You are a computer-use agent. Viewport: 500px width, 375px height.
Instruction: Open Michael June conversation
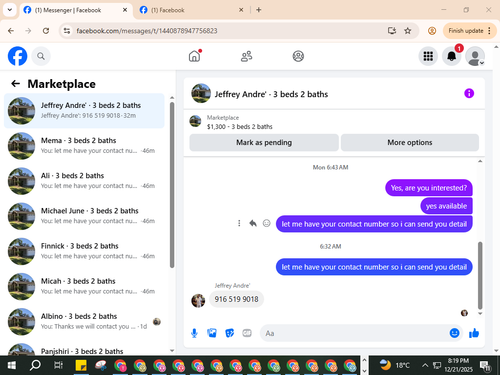(84, 216)
